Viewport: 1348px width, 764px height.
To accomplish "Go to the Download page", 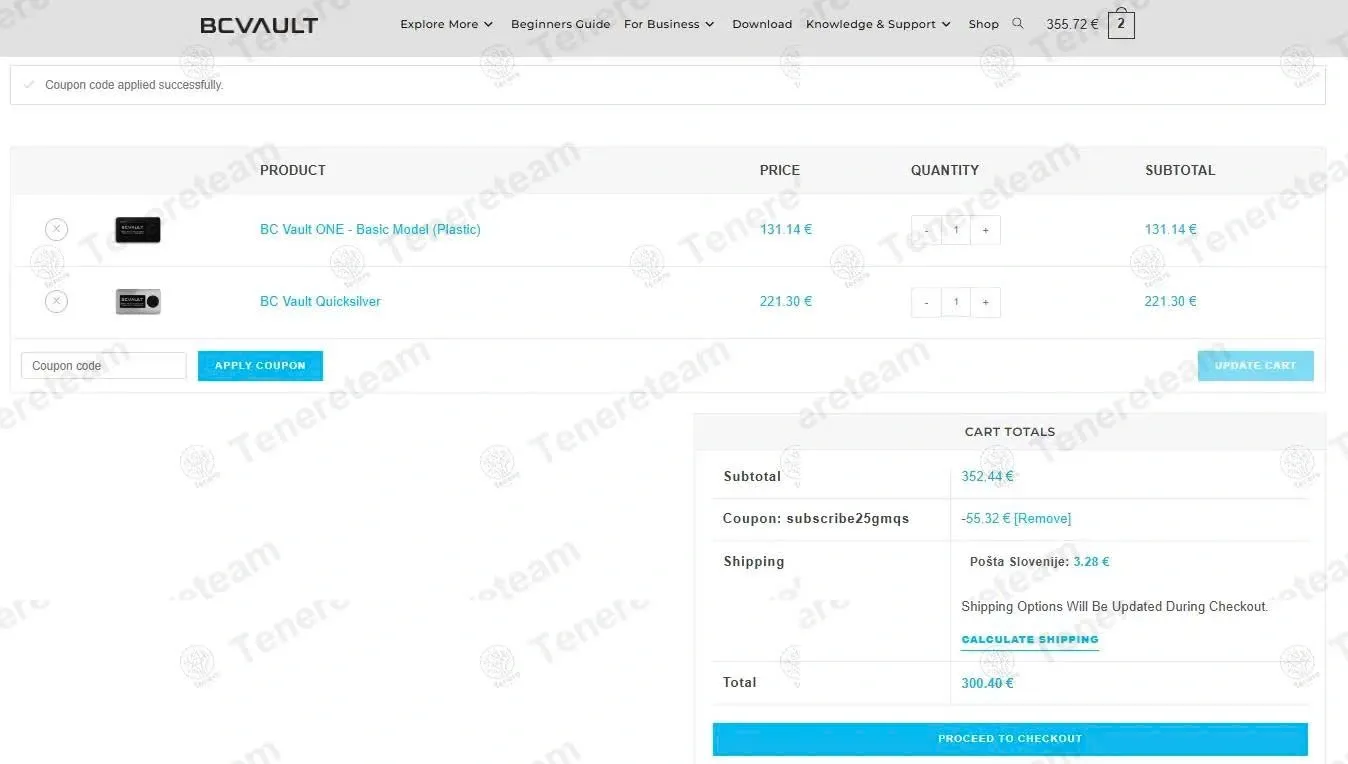I will (x=762, y=24).
